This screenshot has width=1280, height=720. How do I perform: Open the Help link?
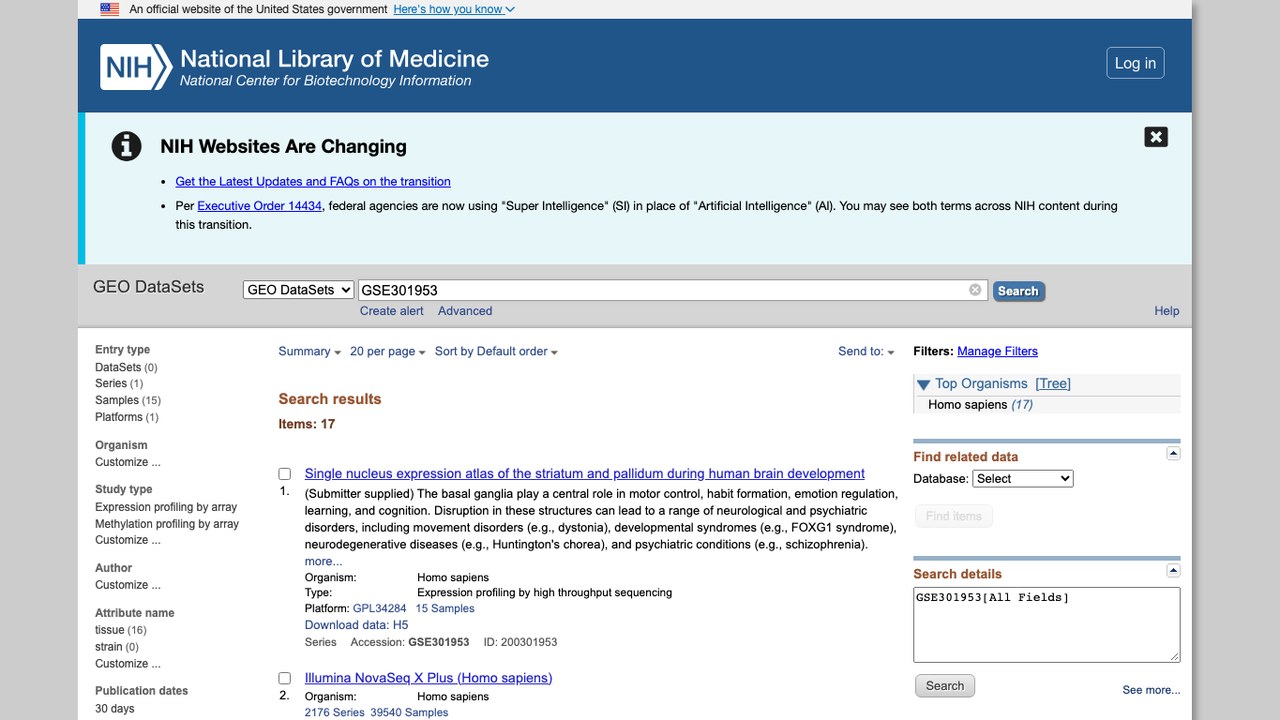(1167, 311)
